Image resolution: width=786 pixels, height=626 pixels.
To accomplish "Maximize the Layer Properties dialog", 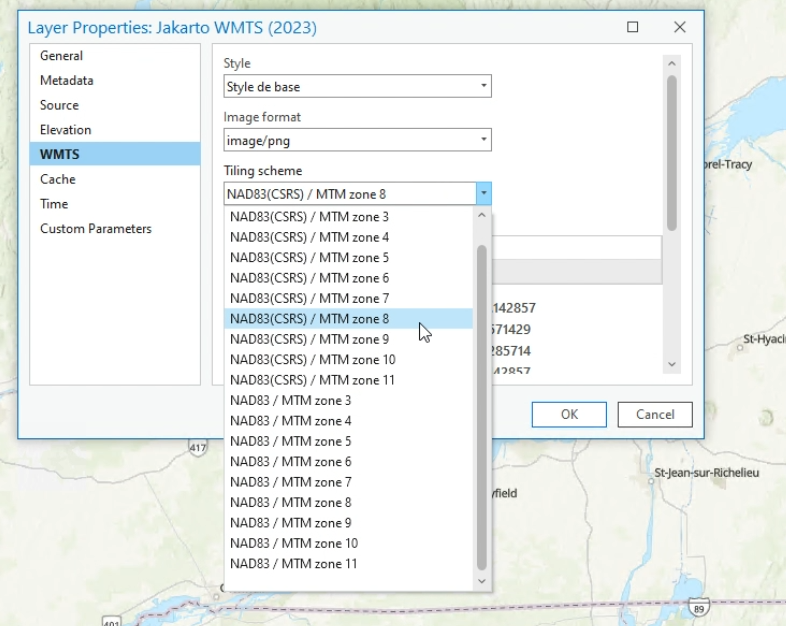I will [633, 27].
